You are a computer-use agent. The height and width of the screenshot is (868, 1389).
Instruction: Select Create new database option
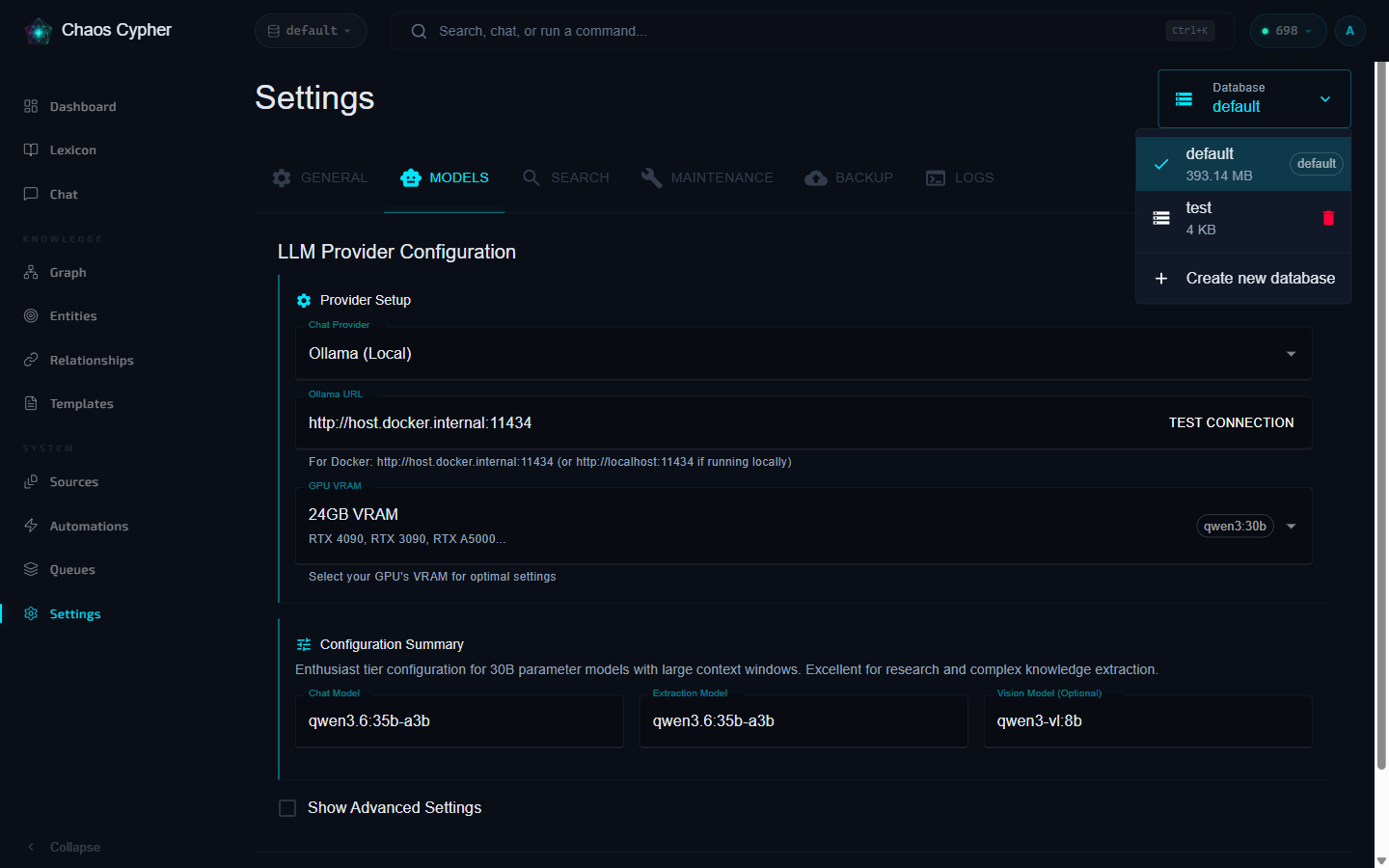(1243, 278)
